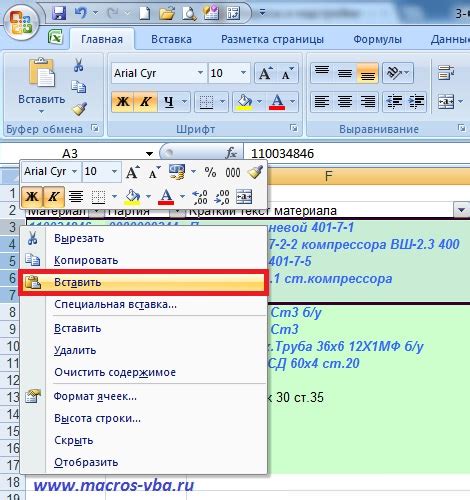Toggle Bold (Ж) in ribbon font group

(x=123, y=101)
